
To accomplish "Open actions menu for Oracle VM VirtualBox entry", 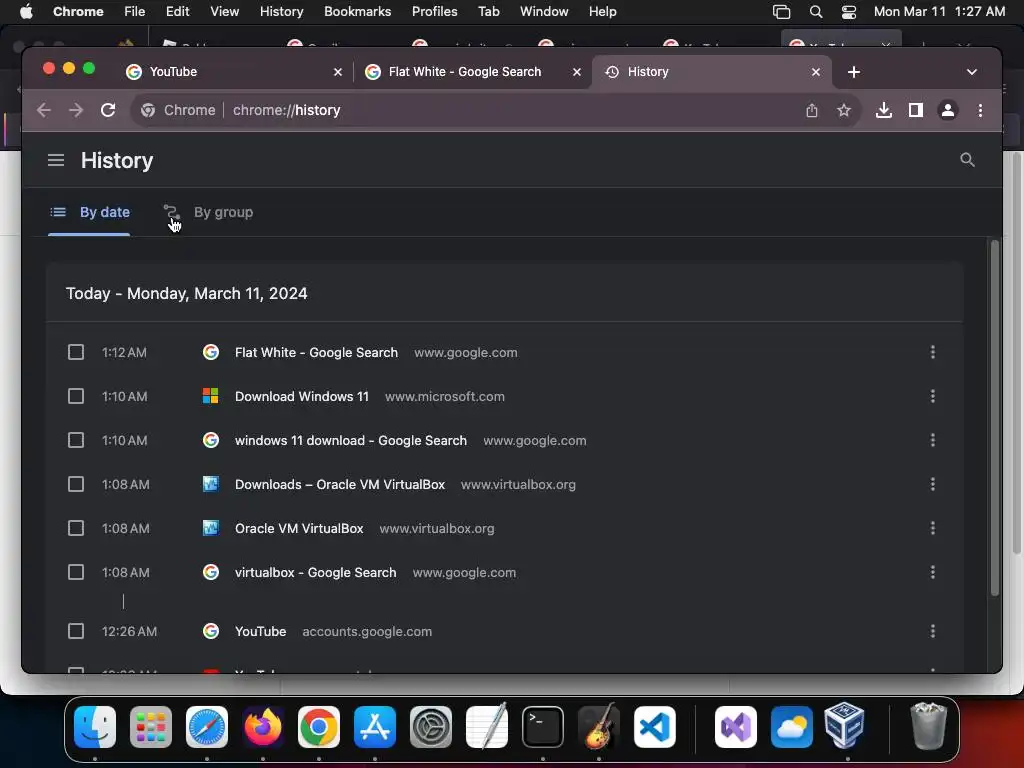I will point(933,528).
